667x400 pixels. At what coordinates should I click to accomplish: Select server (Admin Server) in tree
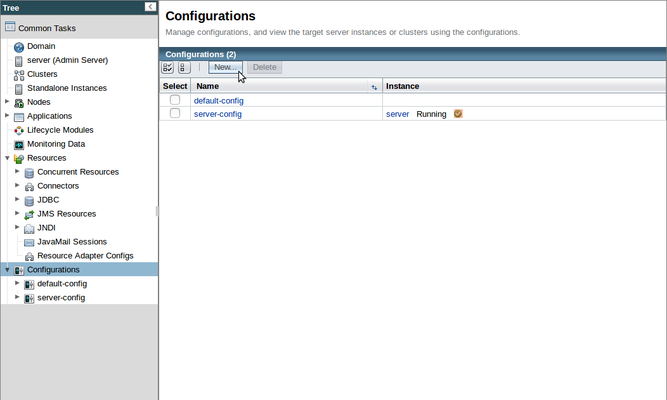(x=68, y=60)
